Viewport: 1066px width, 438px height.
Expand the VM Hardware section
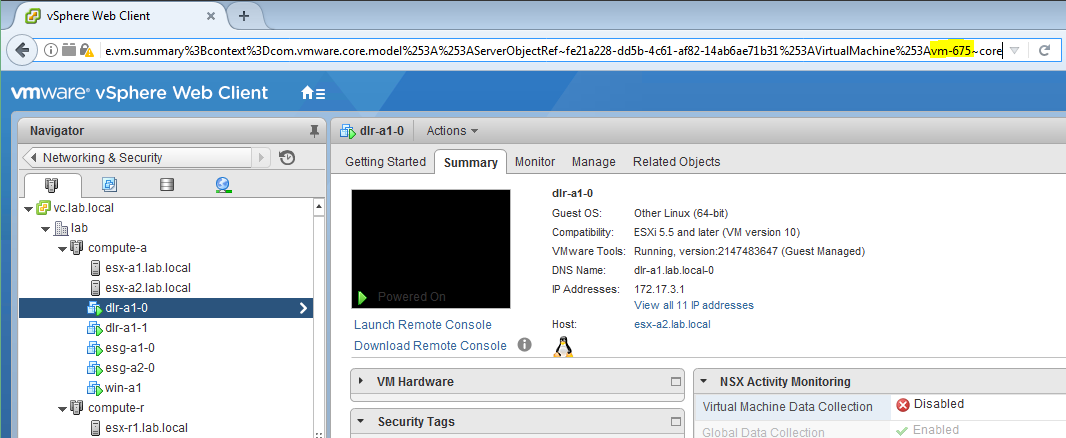coord(361,382)
